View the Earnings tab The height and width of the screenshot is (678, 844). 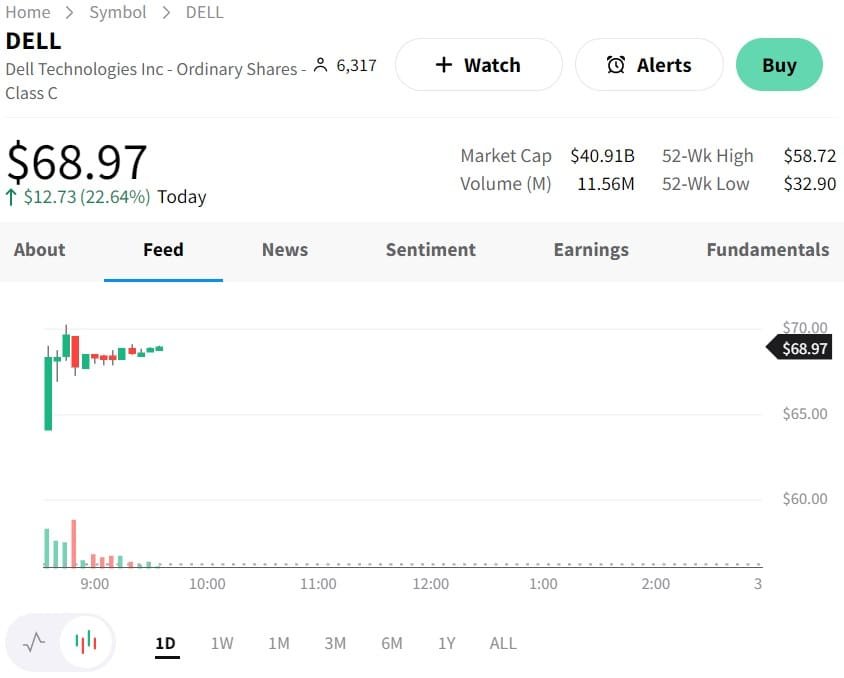[591, 250]
